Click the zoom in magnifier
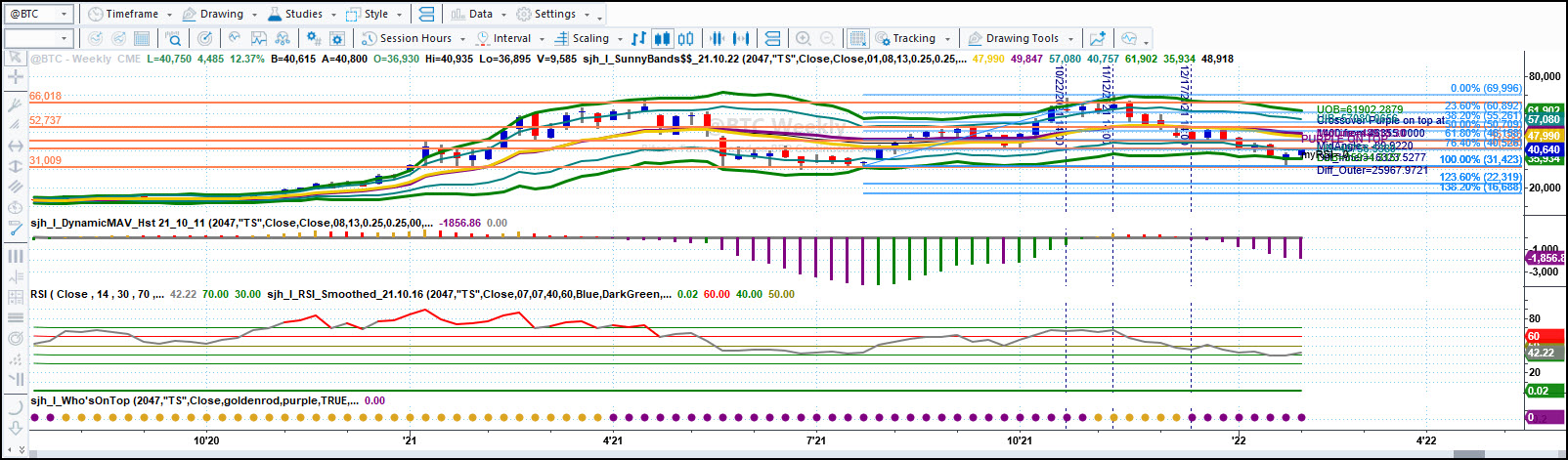This screenshot has height=460, width=1568. click(804, 38)
